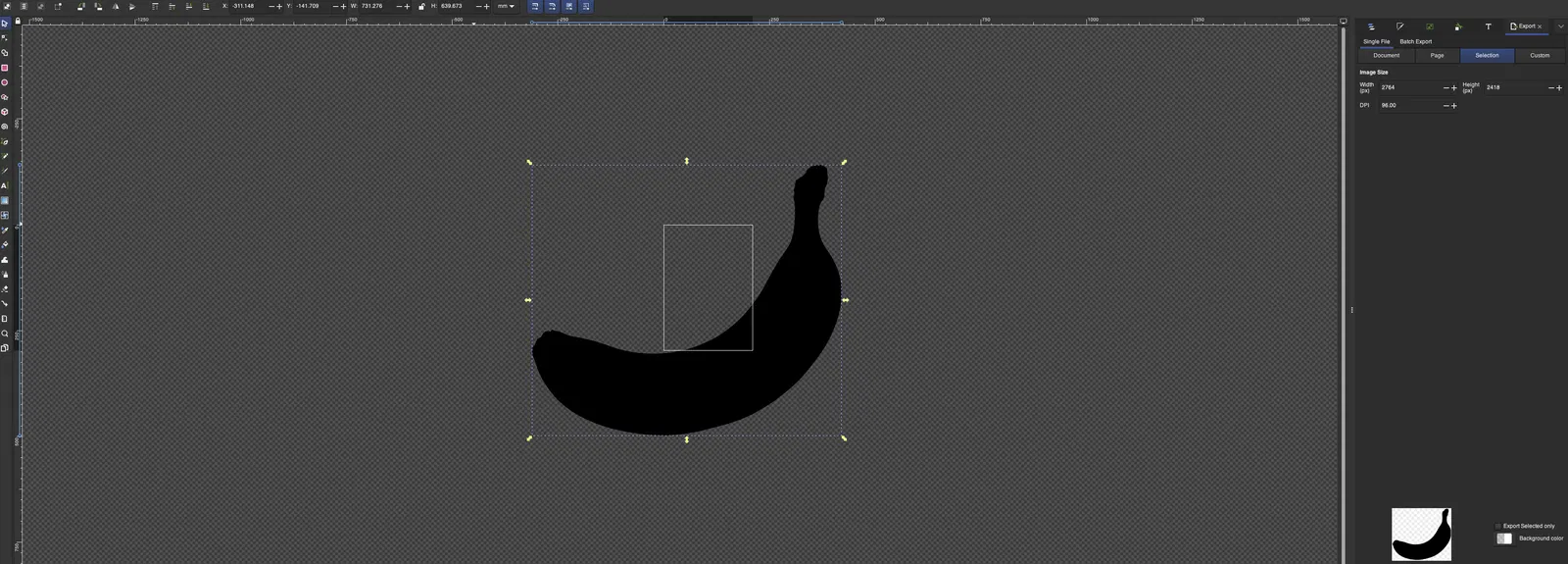
Task: Click the DPI field showing 96.00
Action: tap(1409, 105)
